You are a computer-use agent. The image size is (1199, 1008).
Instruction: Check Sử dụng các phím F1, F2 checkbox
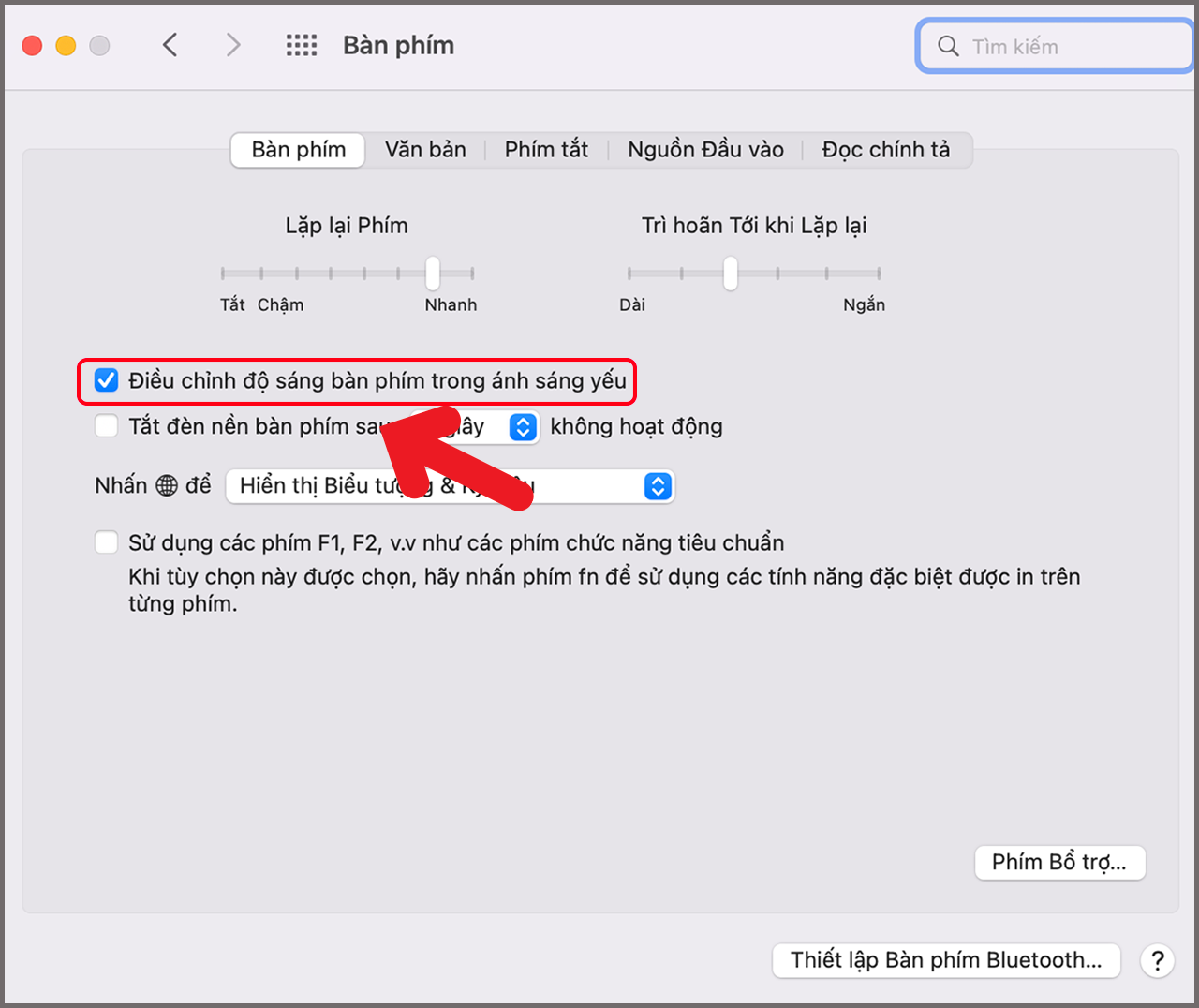(x=106, y=542)
